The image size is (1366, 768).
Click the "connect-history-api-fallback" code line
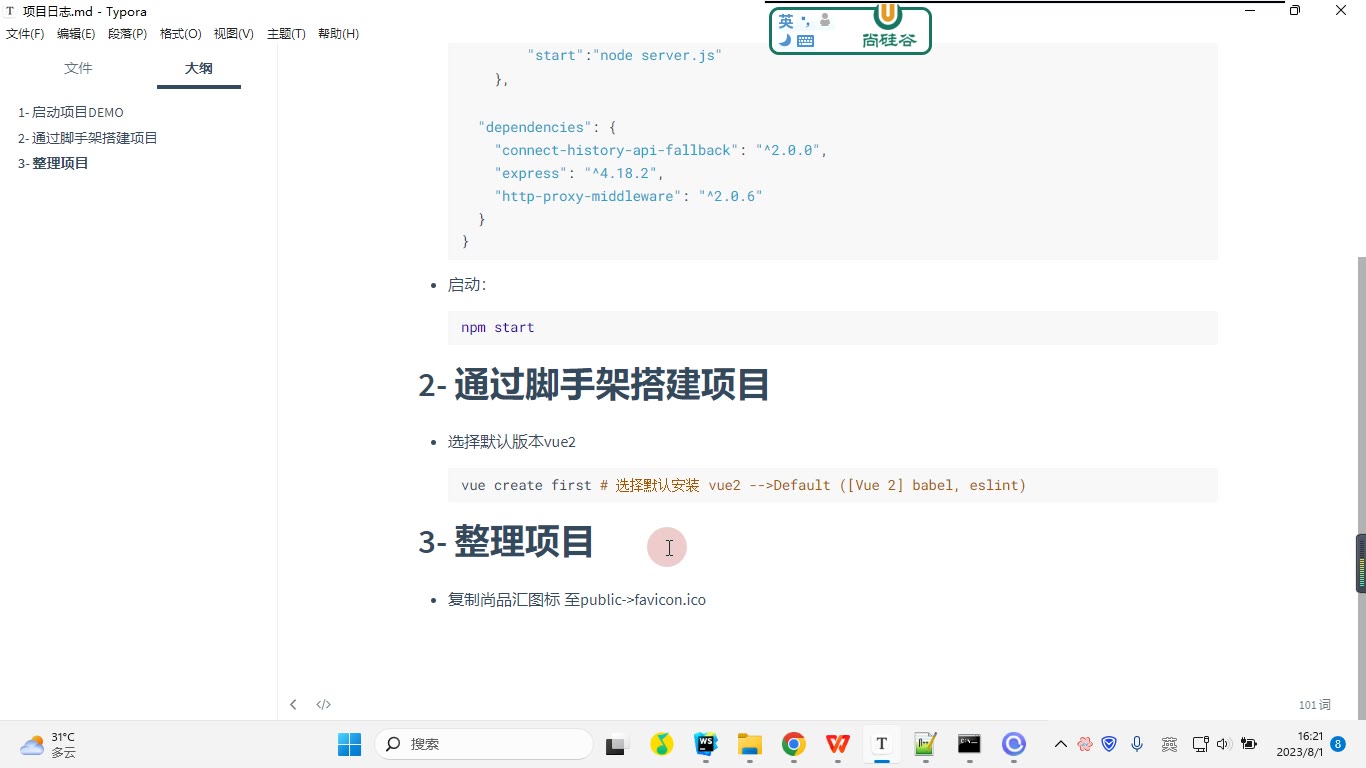661,151
